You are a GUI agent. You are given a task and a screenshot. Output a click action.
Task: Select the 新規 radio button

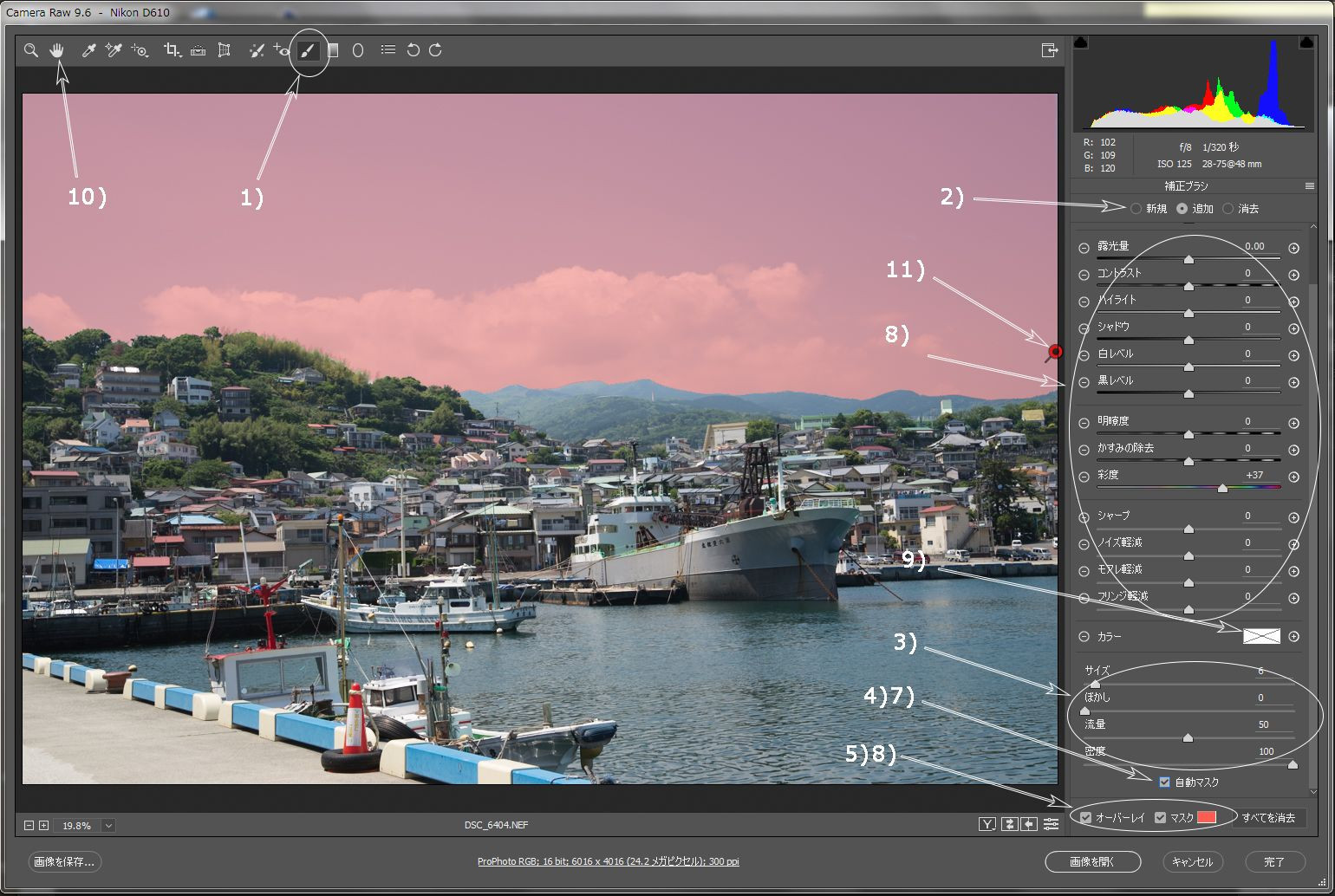tap(1136, 209)
